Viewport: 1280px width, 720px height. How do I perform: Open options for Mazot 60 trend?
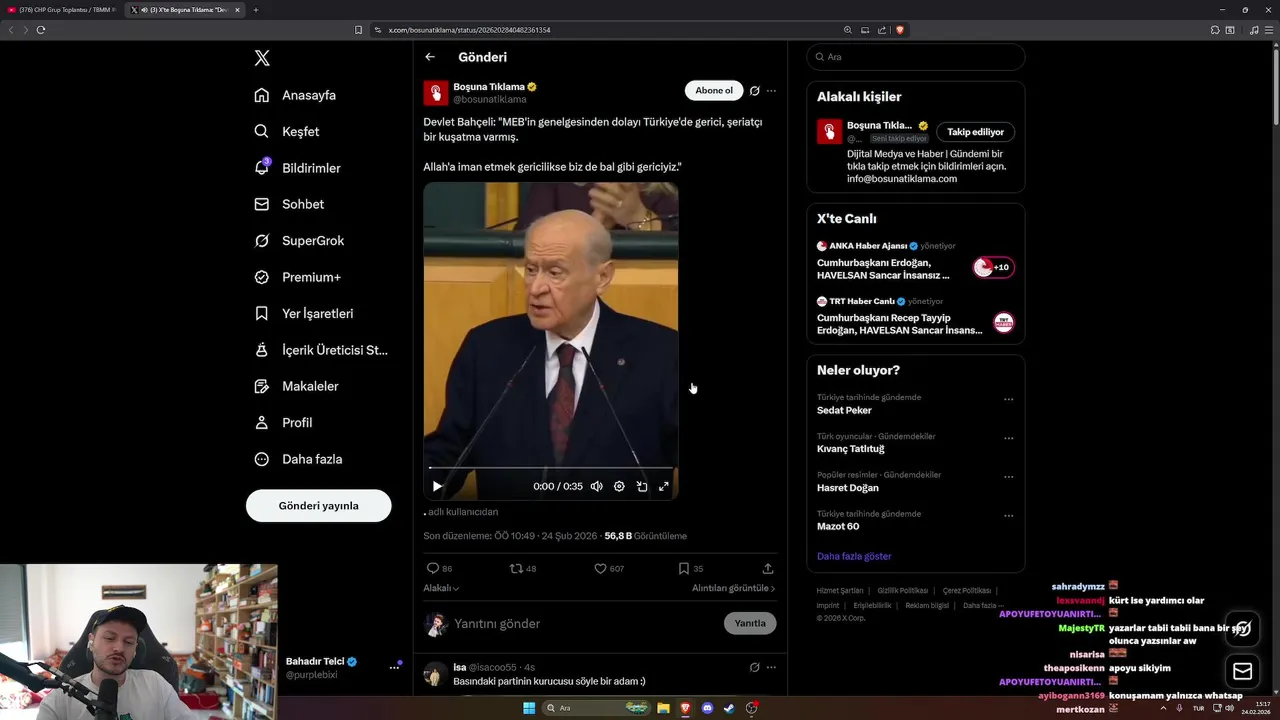tap(1008, 516)
